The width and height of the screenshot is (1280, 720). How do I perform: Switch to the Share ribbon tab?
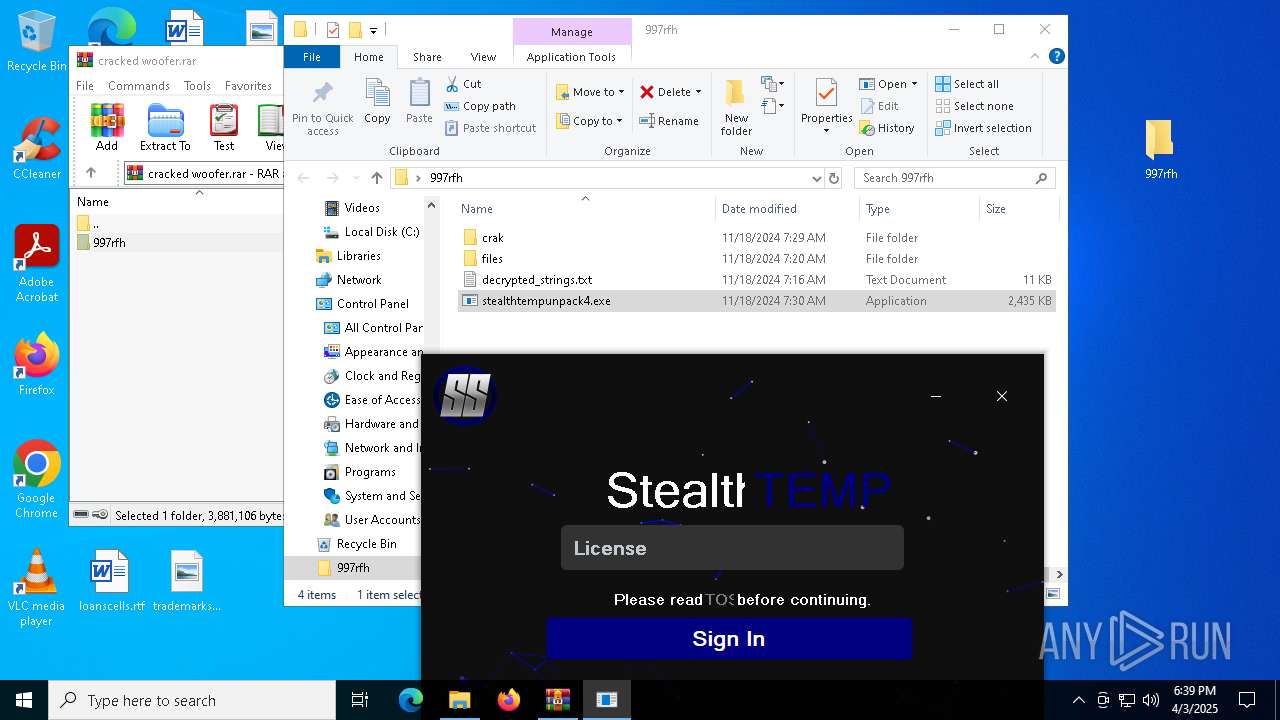pyautogui.click(x=427, y=57)
